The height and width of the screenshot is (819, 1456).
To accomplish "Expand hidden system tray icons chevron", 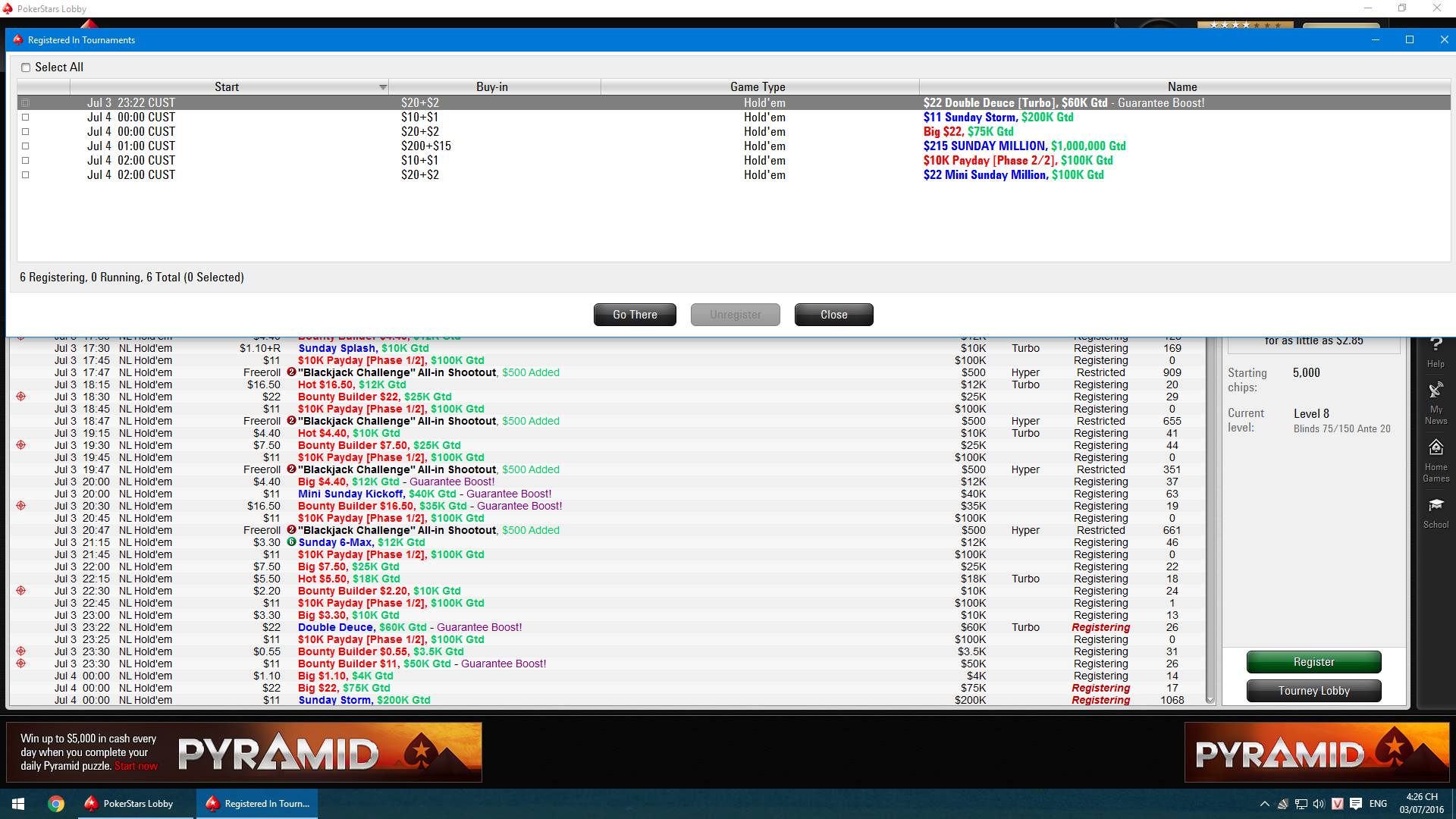I will 1264,804.
